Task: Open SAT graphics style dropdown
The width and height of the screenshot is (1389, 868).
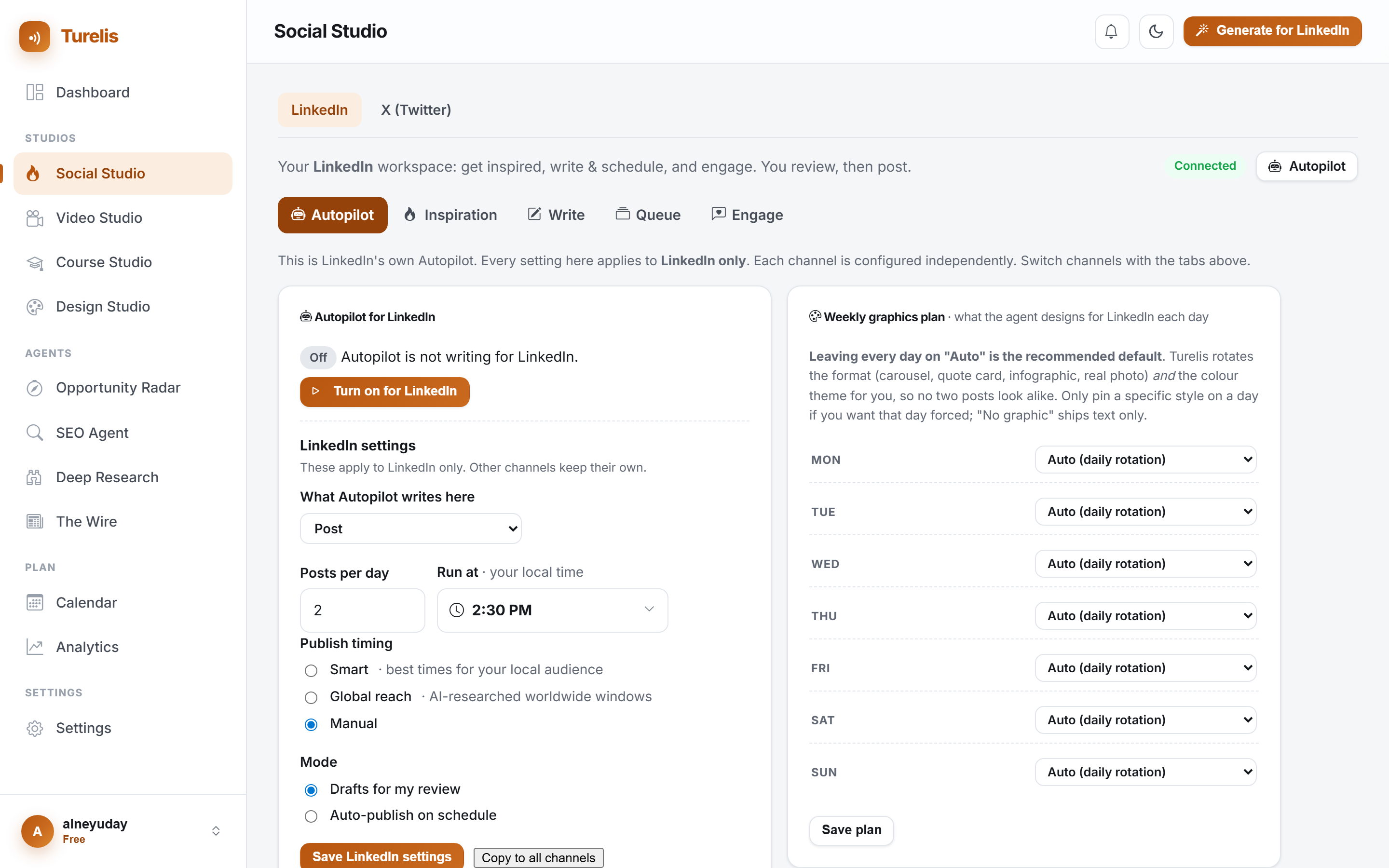Action: pos(1145,720)
